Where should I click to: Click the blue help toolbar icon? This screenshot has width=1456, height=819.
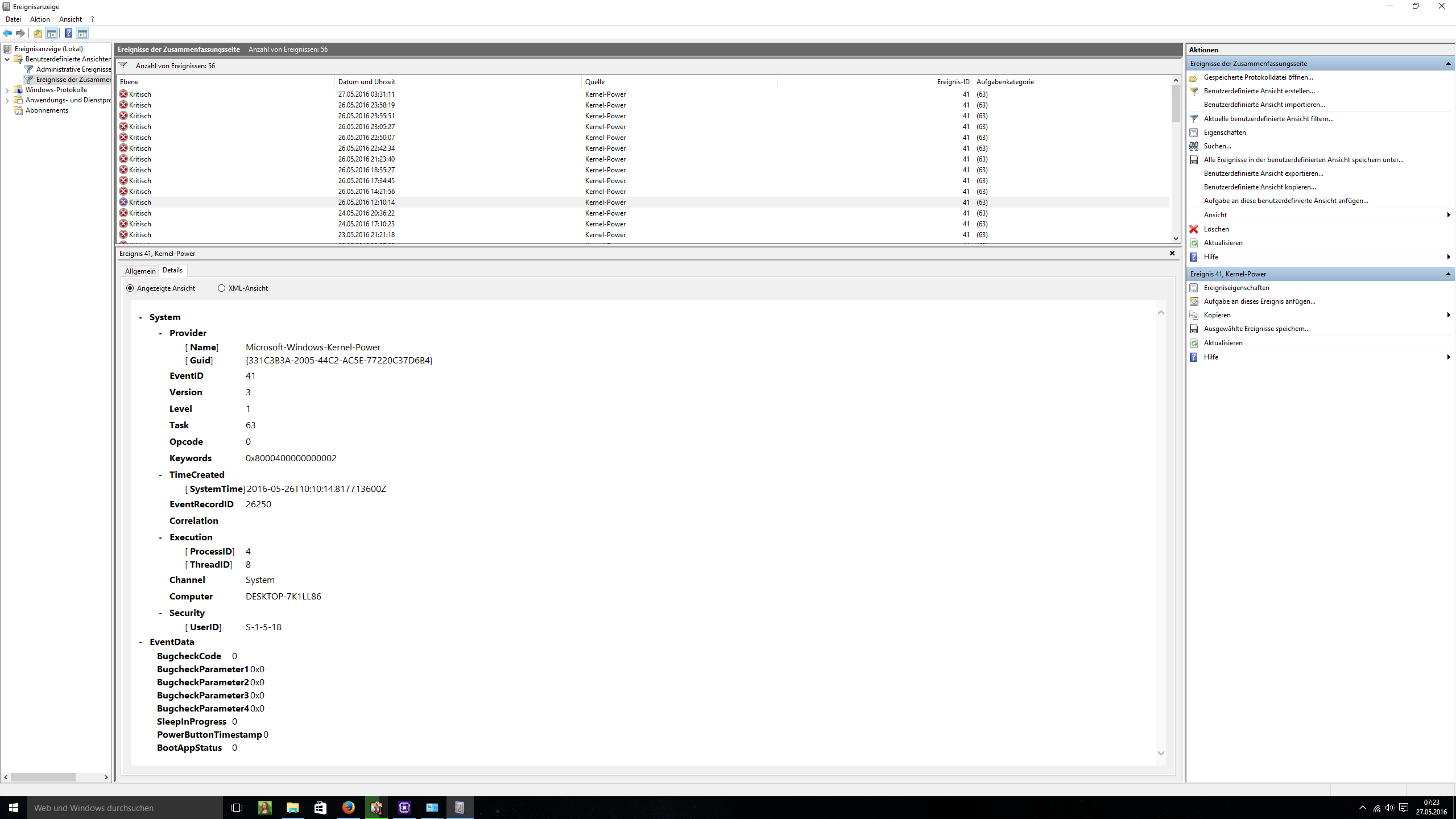click(x=68, y=33)
